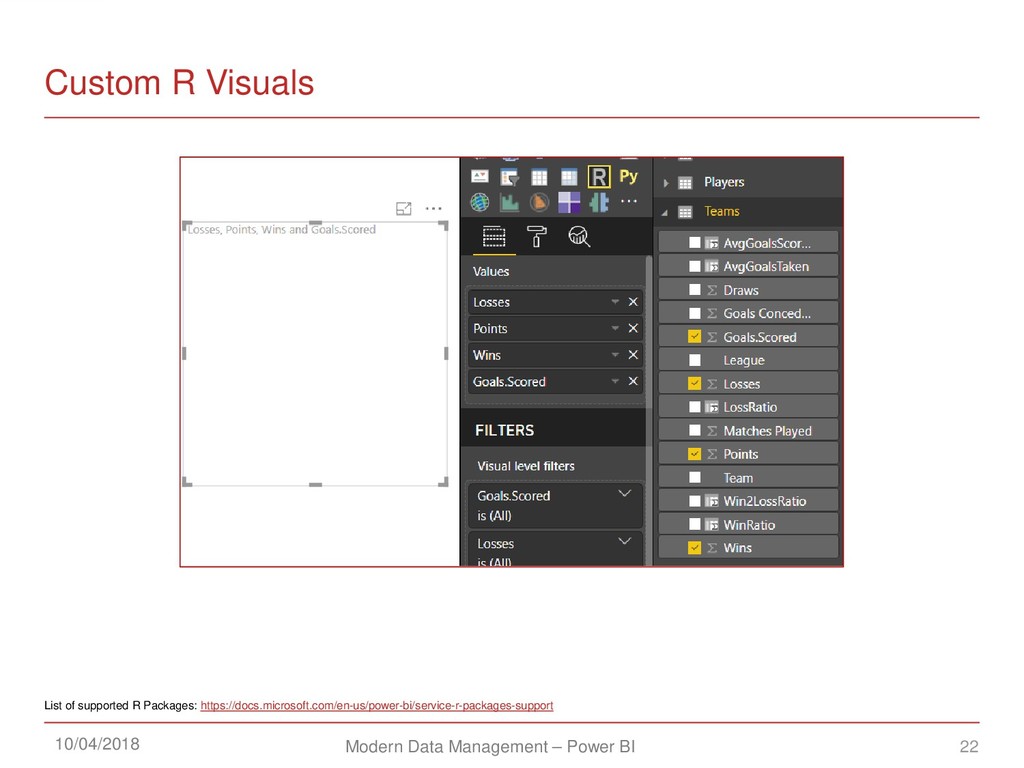Click the 'Visual level filters' label
Image resolution: width=1024 pixels, height=768 pixels.
pyautogui.click(x=526, y=466)
